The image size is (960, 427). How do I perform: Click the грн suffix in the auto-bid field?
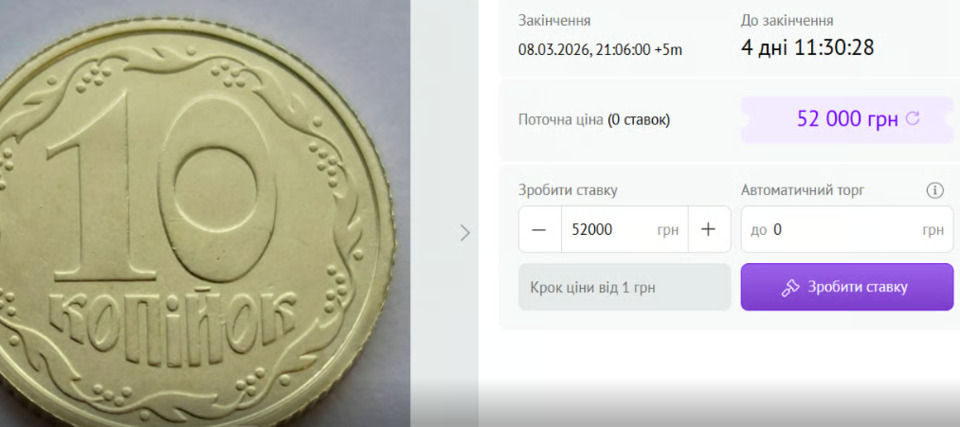[933, 230]
